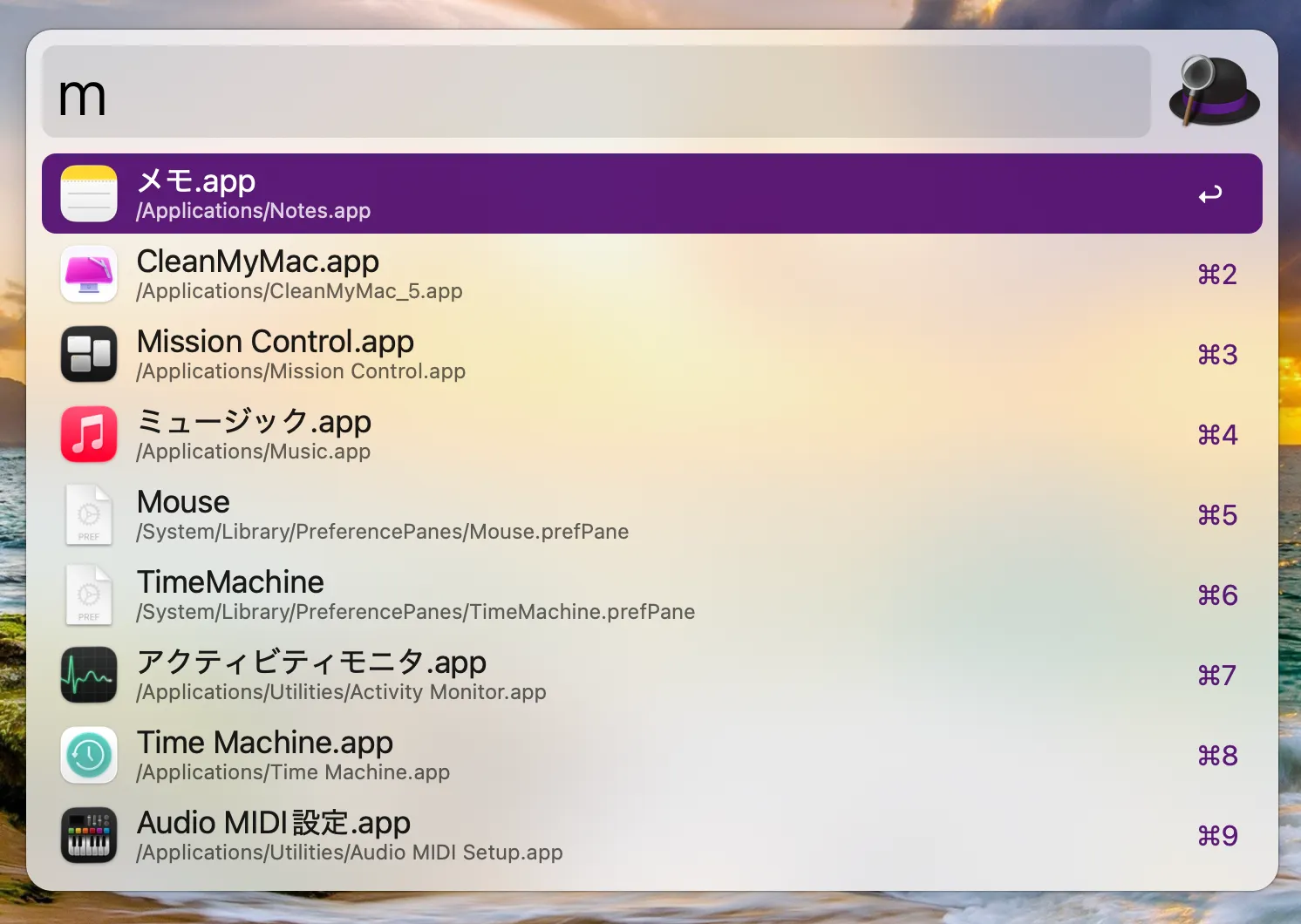Click the Utilities/Activity Monitor.app path text
1301x924 pixels.
(x=342, y=692)
